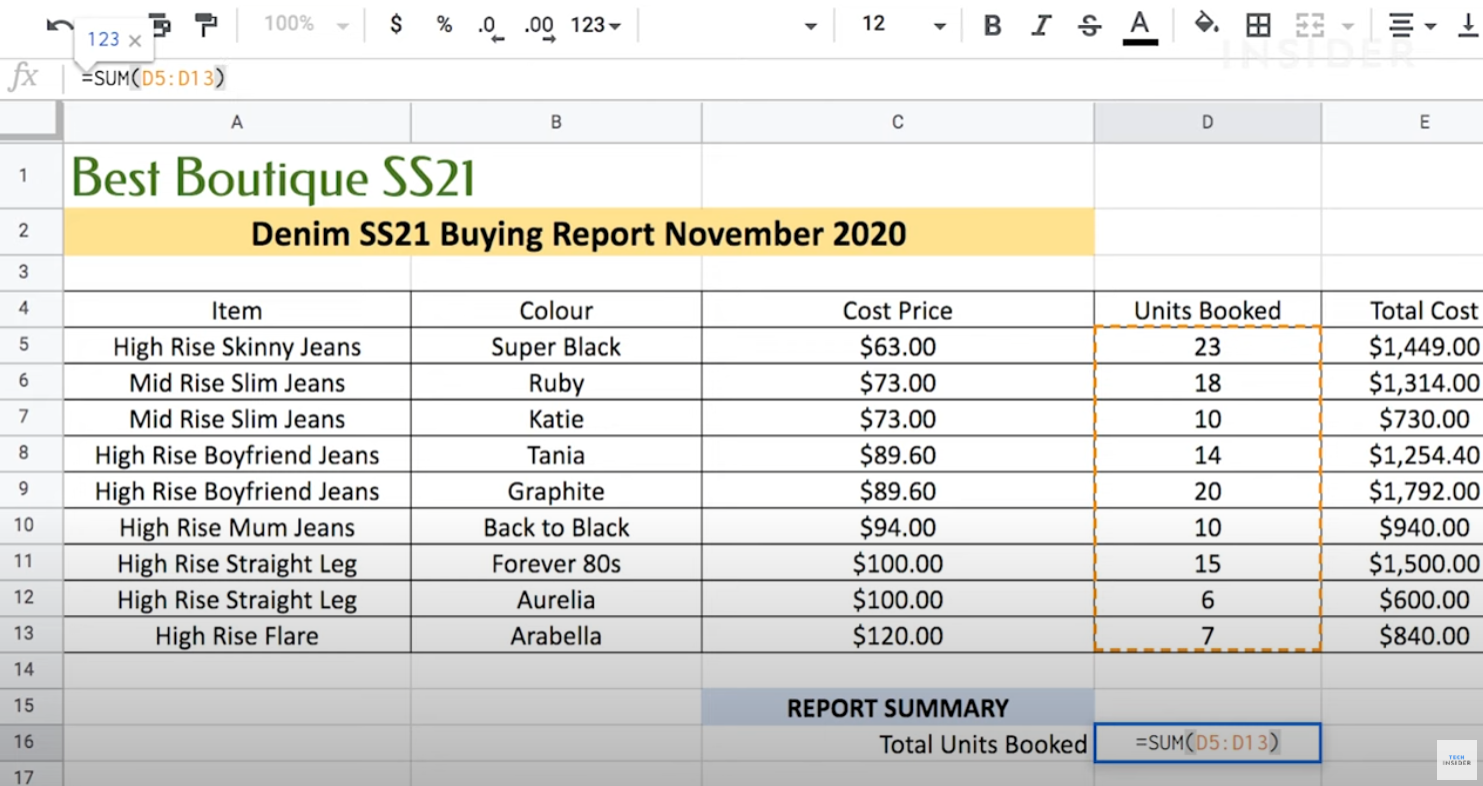Viewport: 1483px width, 786px height.
Task: Click the fx formula icon
Action: coord(23,78)
